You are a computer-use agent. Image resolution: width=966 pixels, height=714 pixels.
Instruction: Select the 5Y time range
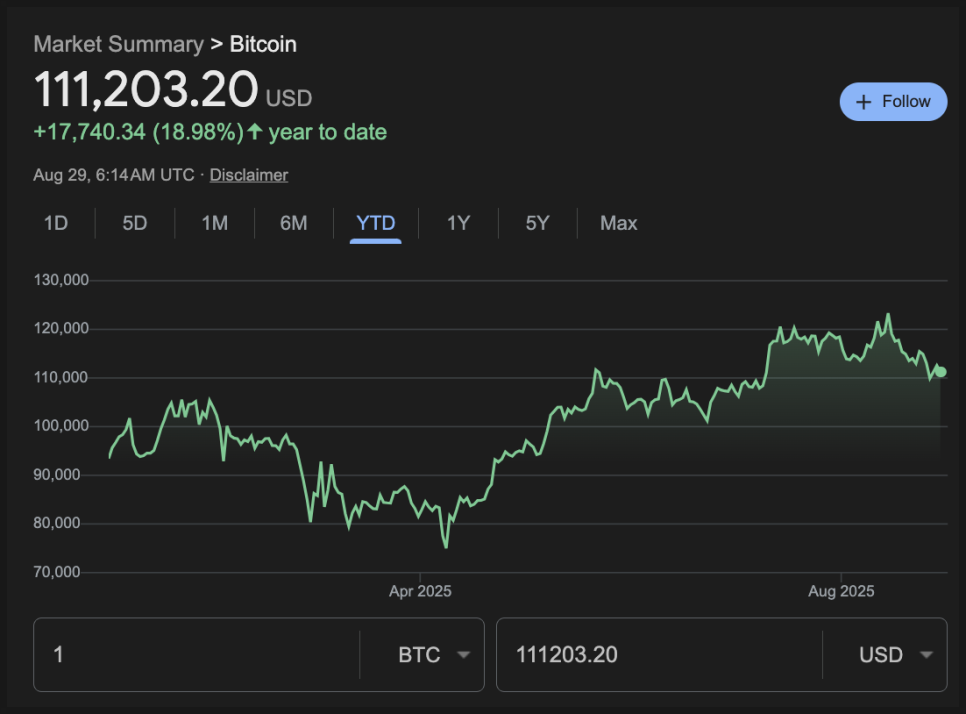click(x=537, y=223)
